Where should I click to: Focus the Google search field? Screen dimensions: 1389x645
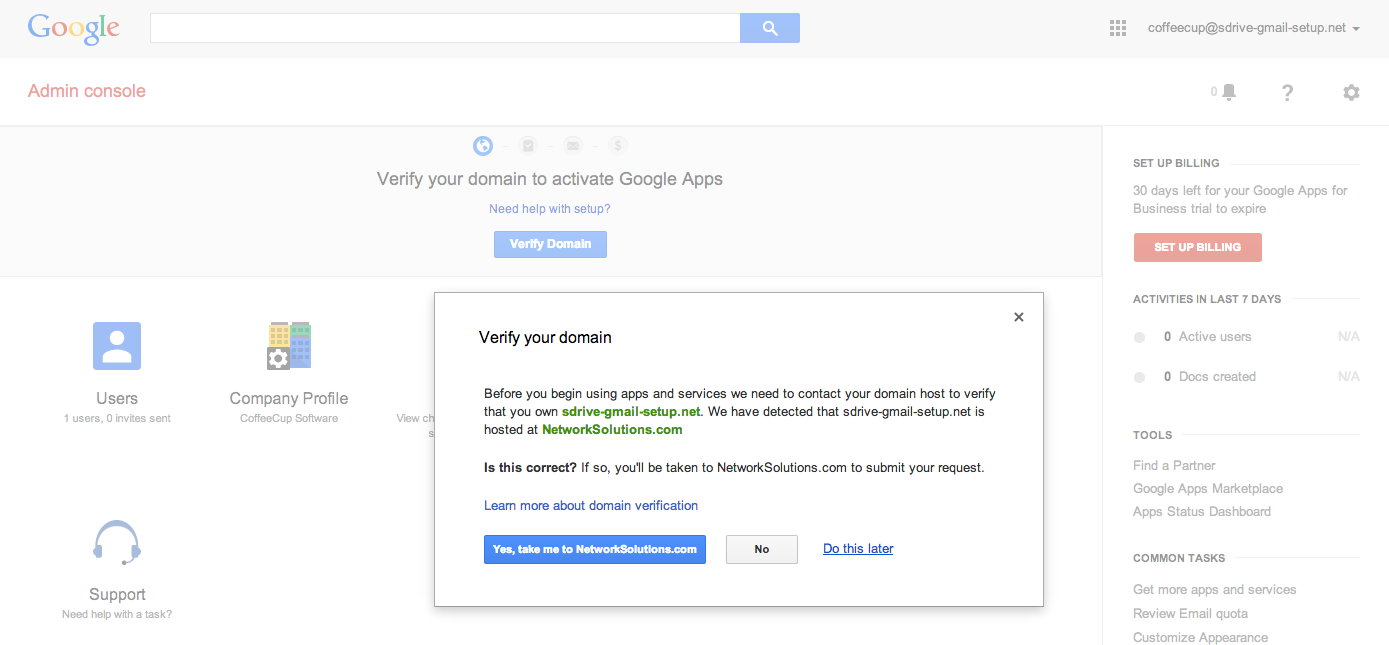pyautogui.click(x=445, y=28)
